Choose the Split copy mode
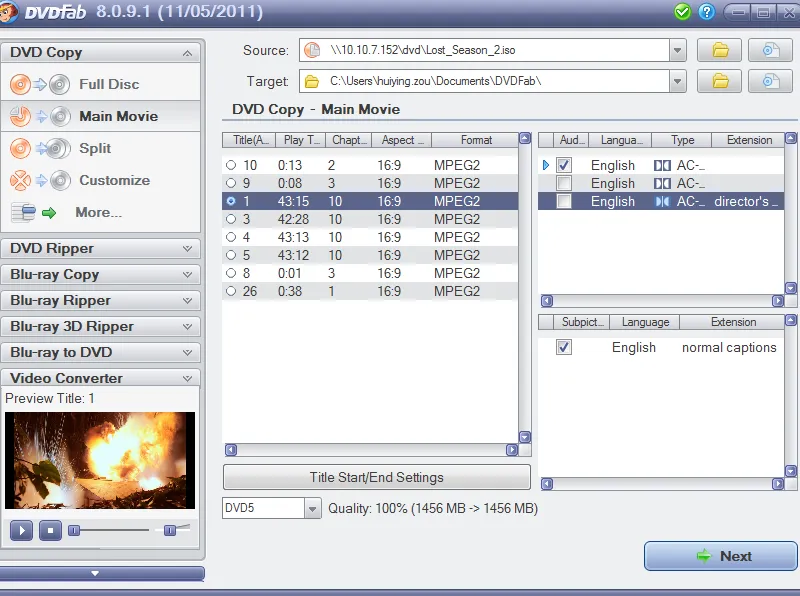Screen dimensions: 800x596 (95, 148)
